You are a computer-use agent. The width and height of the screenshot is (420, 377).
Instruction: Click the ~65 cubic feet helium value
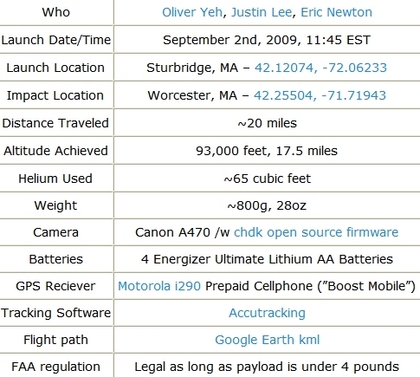[267, 179]
